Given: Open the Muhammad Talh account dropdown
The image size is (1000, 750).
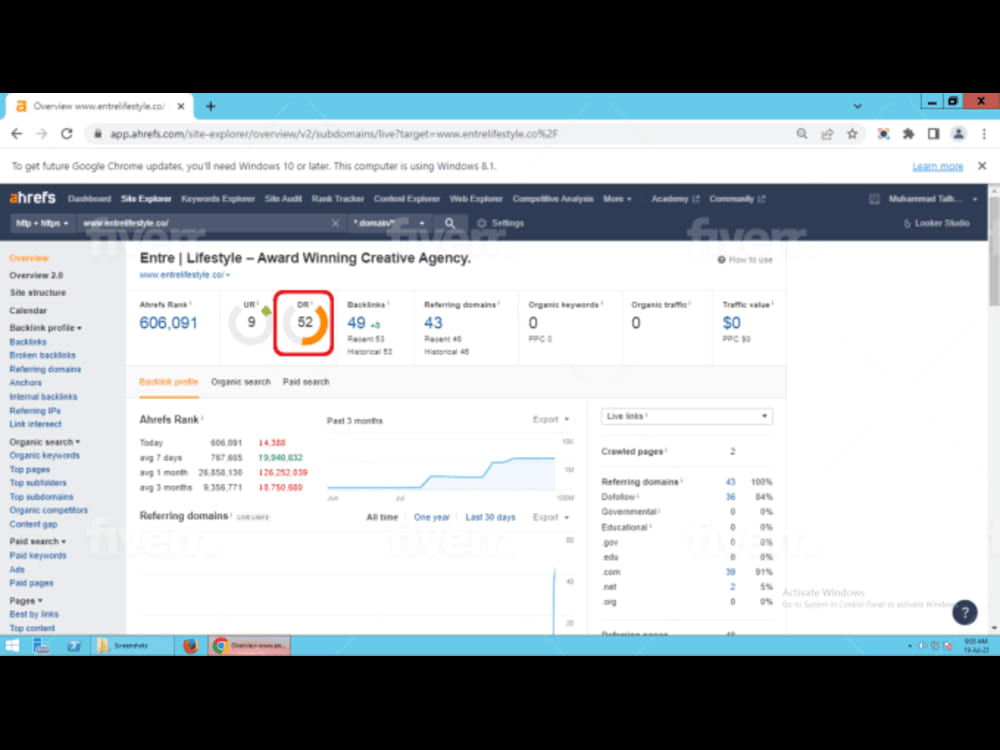Looking at the screenshot, I should (x=932, y=199).
